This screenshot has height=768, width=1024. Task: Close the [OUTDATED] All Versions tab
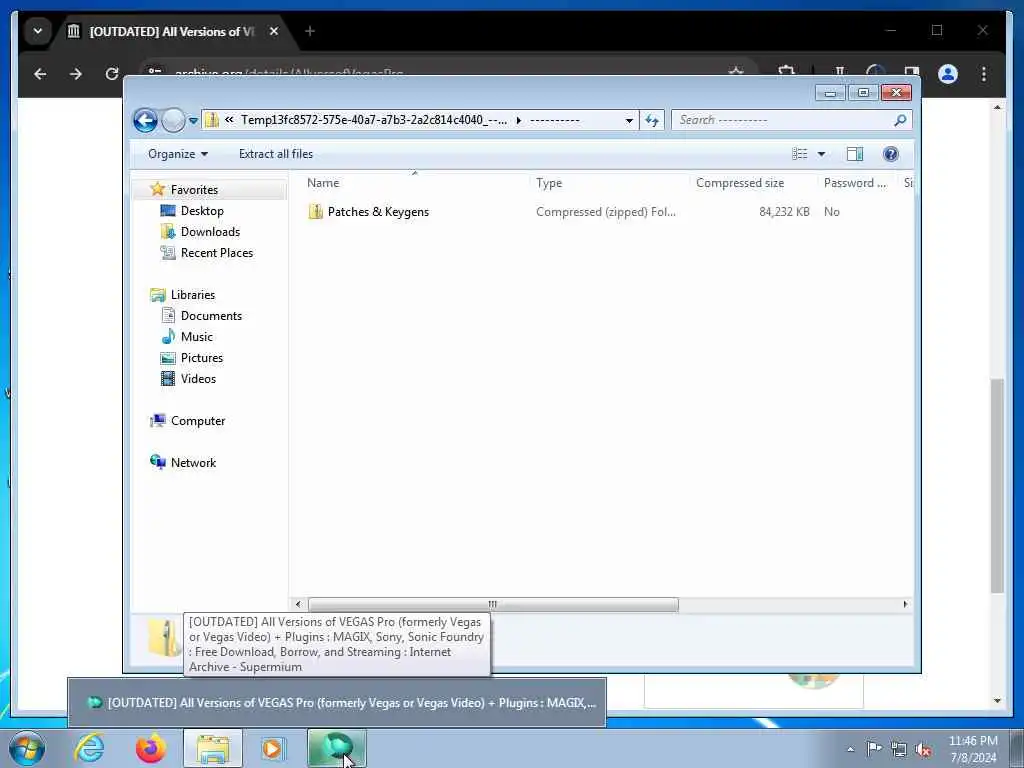[x=274, y=31]
